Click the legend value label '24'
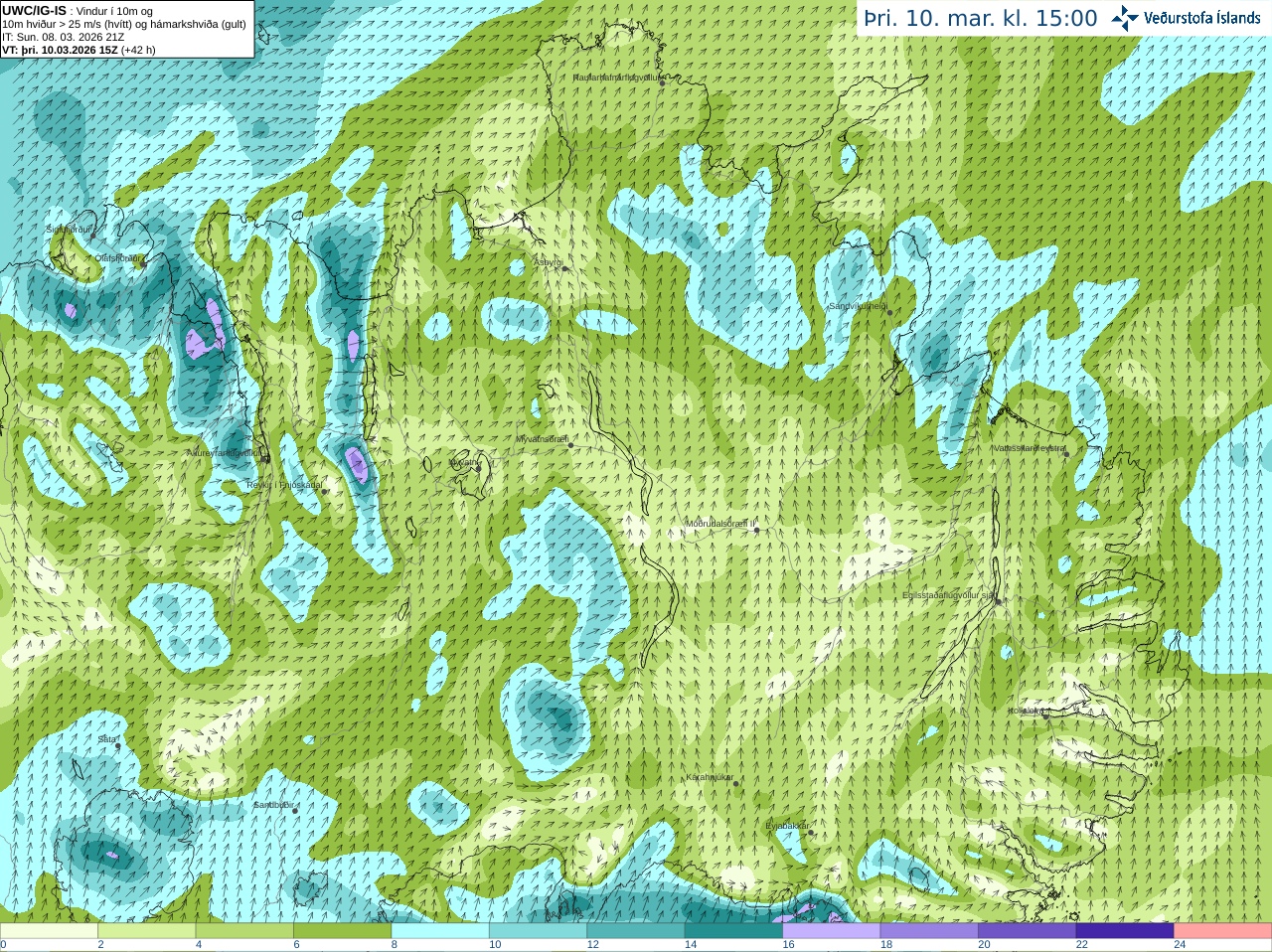The height and width of the screenshot is (952, 1272). [1180, 945]
